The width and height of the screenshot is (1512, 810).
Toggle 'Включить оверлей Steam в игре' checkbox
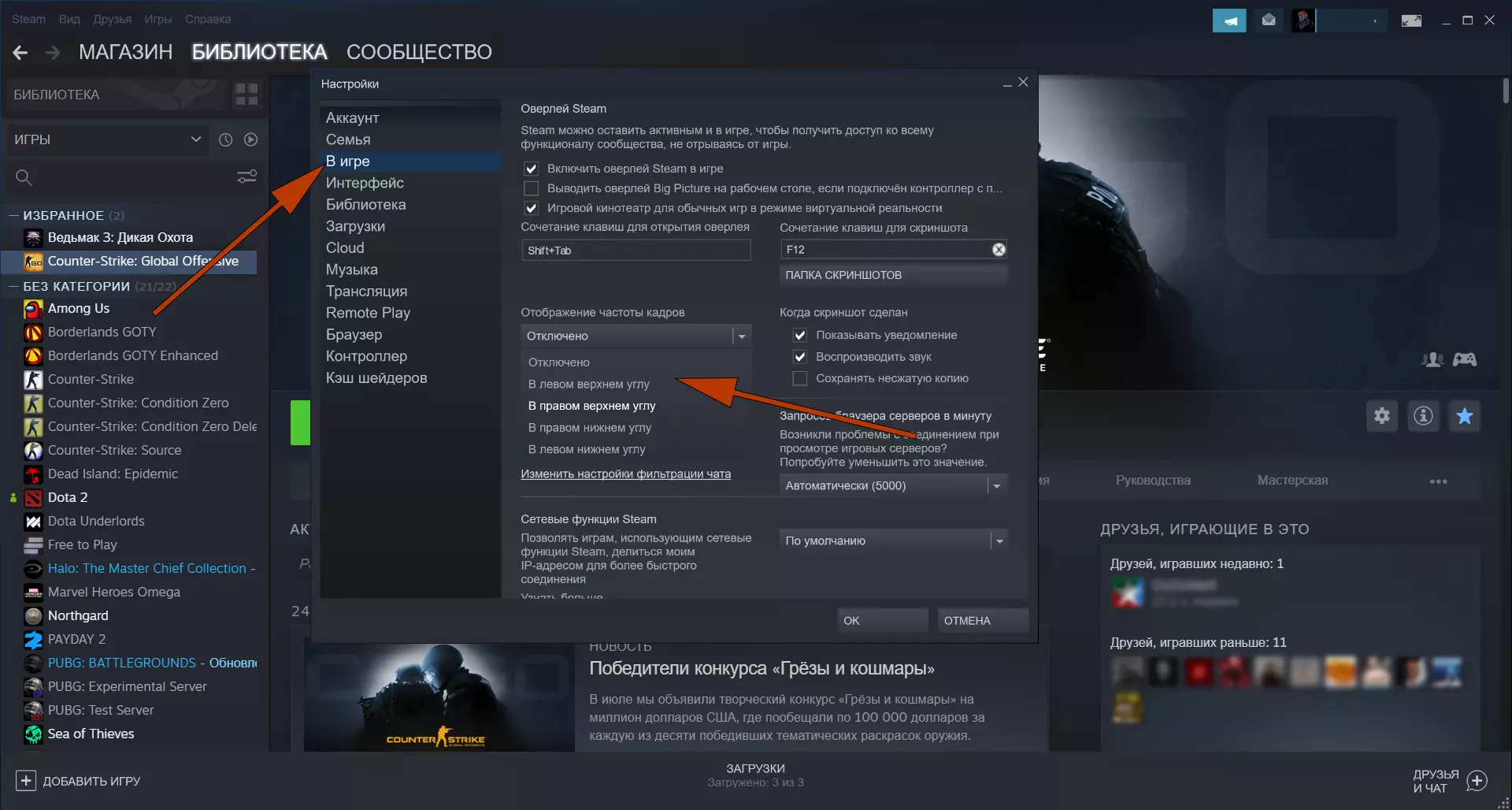point(532,169)
